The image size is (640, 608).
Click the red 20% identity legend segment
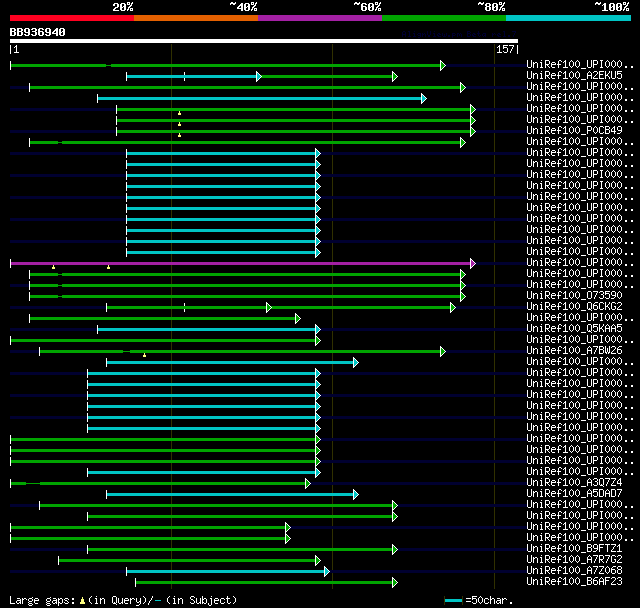(72, 18)
